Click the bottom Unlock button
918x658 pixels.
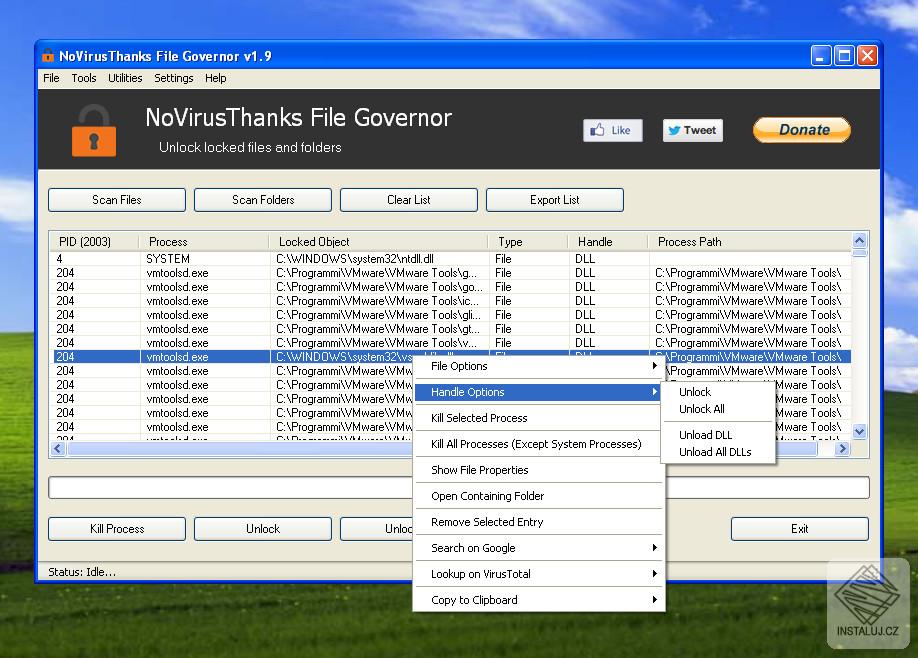point(263,529)
